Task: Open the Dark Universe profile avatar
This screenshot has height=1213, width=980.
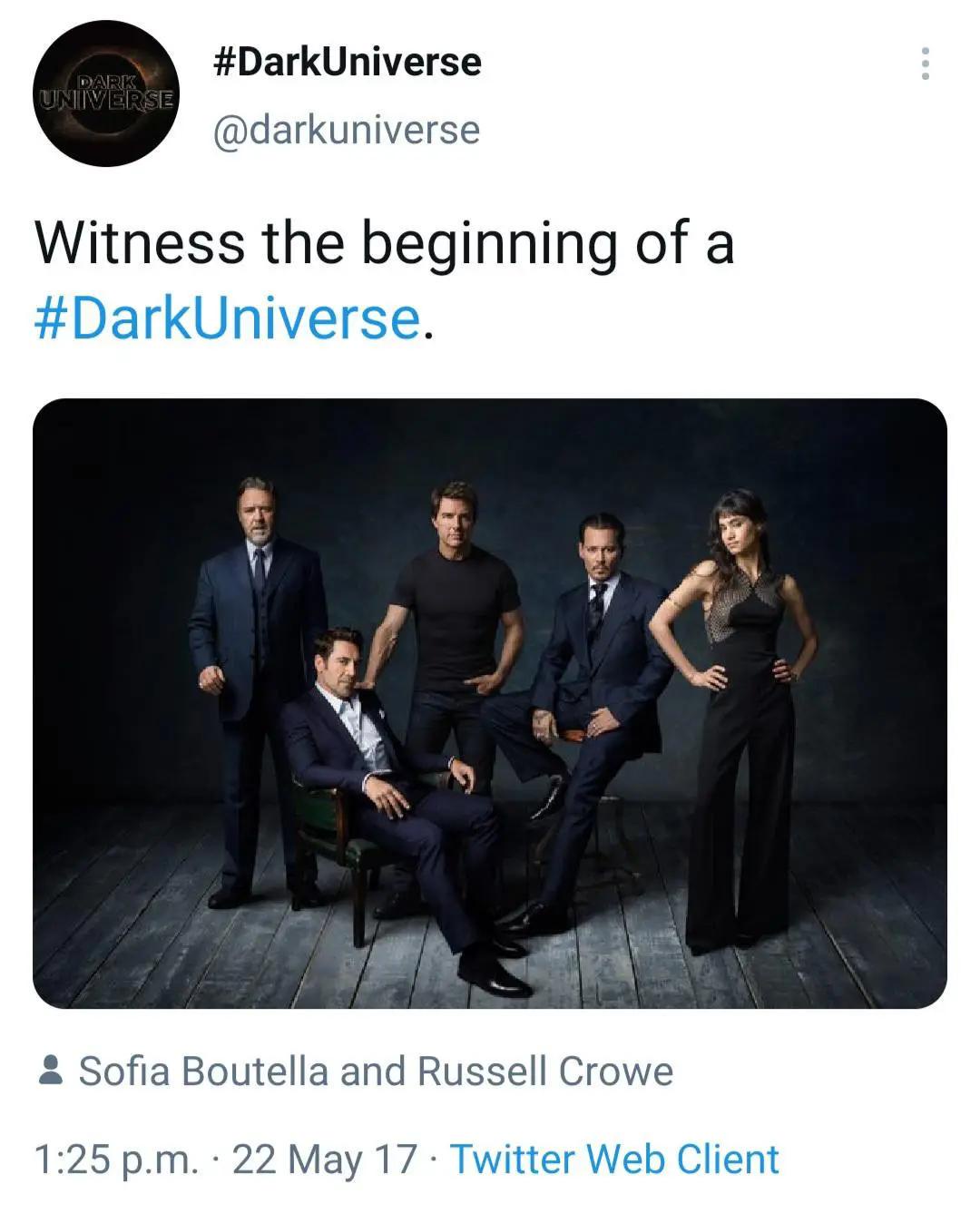Action: coord(105,94)
